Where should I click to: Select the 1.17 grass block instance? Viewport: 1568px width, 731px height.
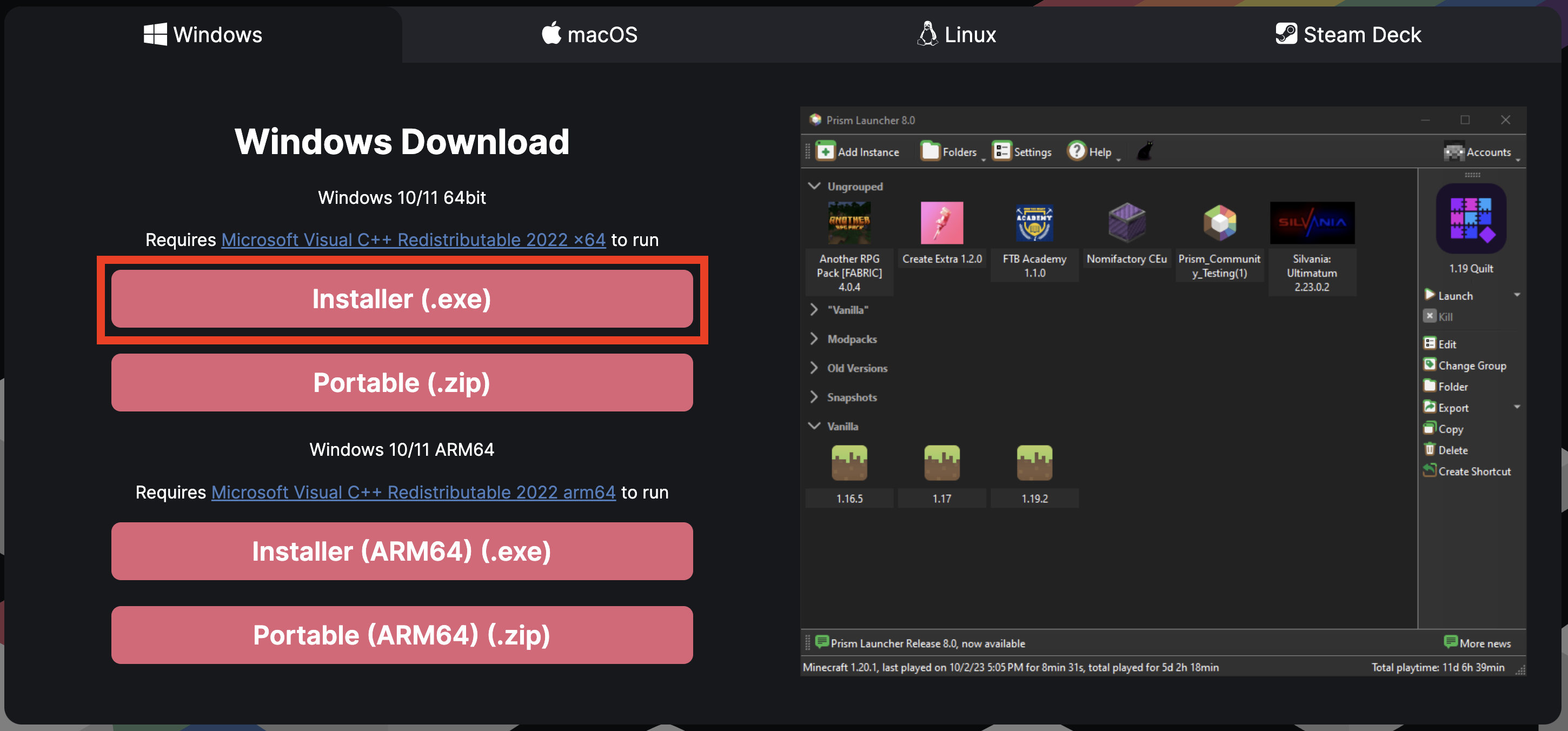pyautogui.click(x=942, y=463)
